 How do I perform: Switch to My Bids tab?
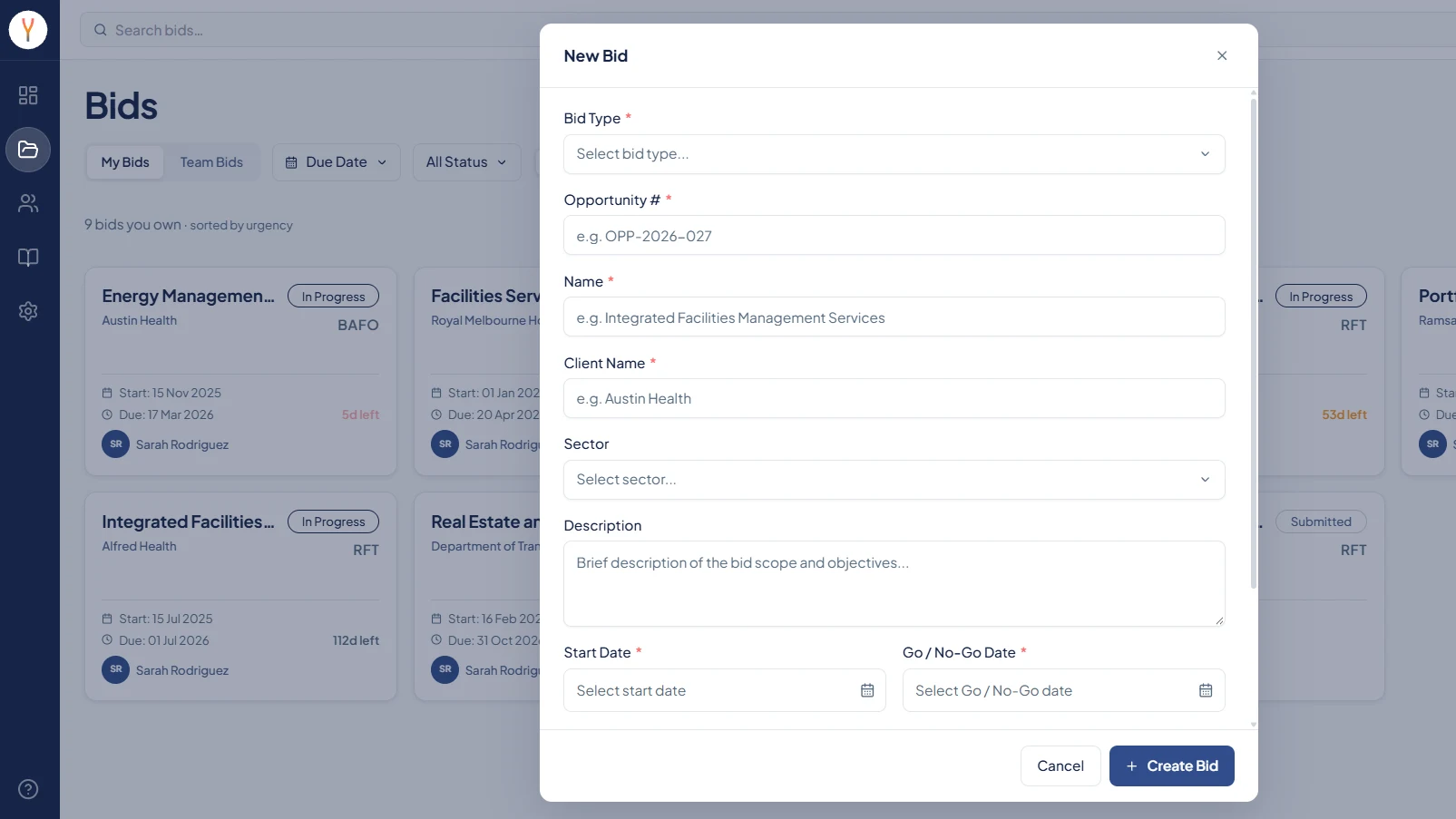click(x=125, y=162)
